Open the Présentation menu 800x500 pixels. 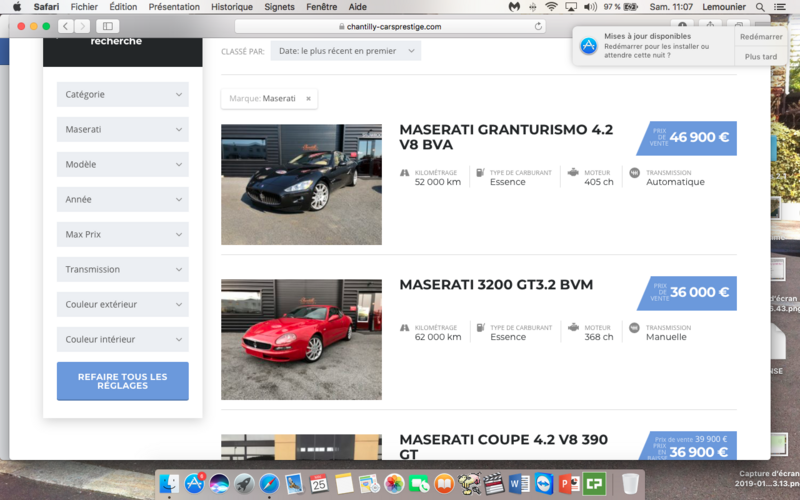tap(174, 7)
